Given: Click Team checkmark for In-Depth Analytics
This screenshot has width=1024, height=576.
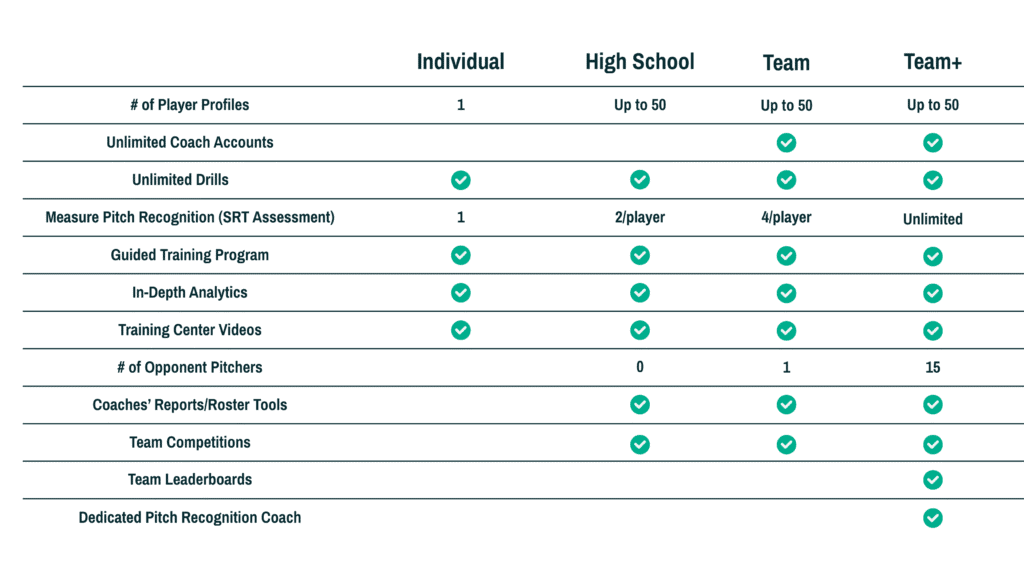Looking at the screenshot, I should (x=786, y=293).
